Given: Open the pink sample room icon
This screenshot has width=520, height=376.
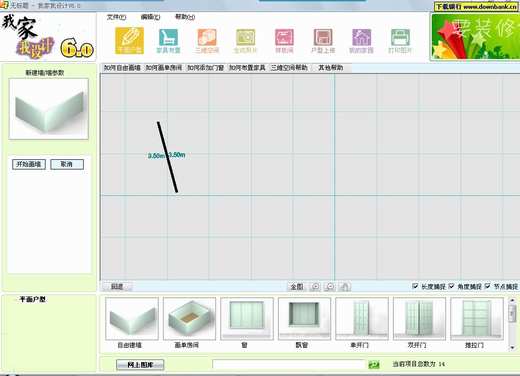Looking at the screenshot, I should [x=284, y=41].
